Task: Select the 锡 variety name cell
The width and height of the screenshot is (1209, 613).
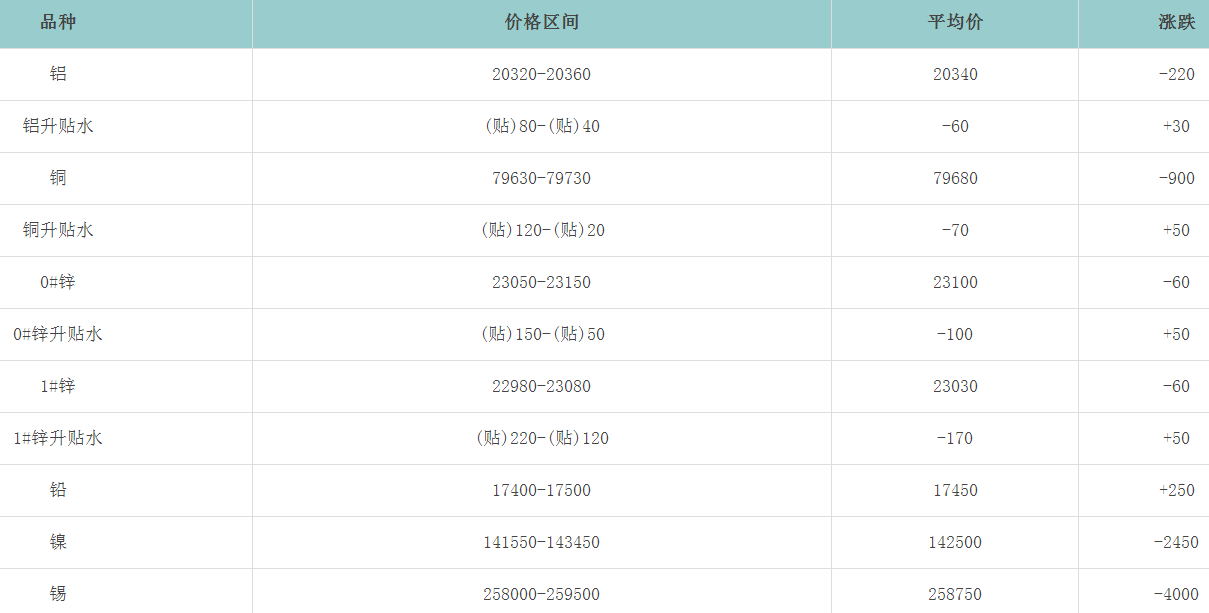Action: [x=58, y=594]
